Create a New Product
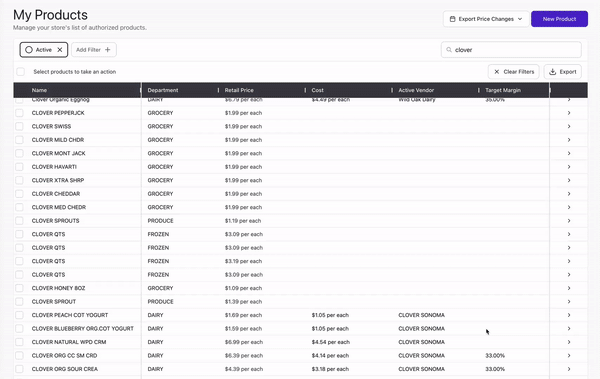The width and height of the screenshot is (600, 379). point(559,19)
